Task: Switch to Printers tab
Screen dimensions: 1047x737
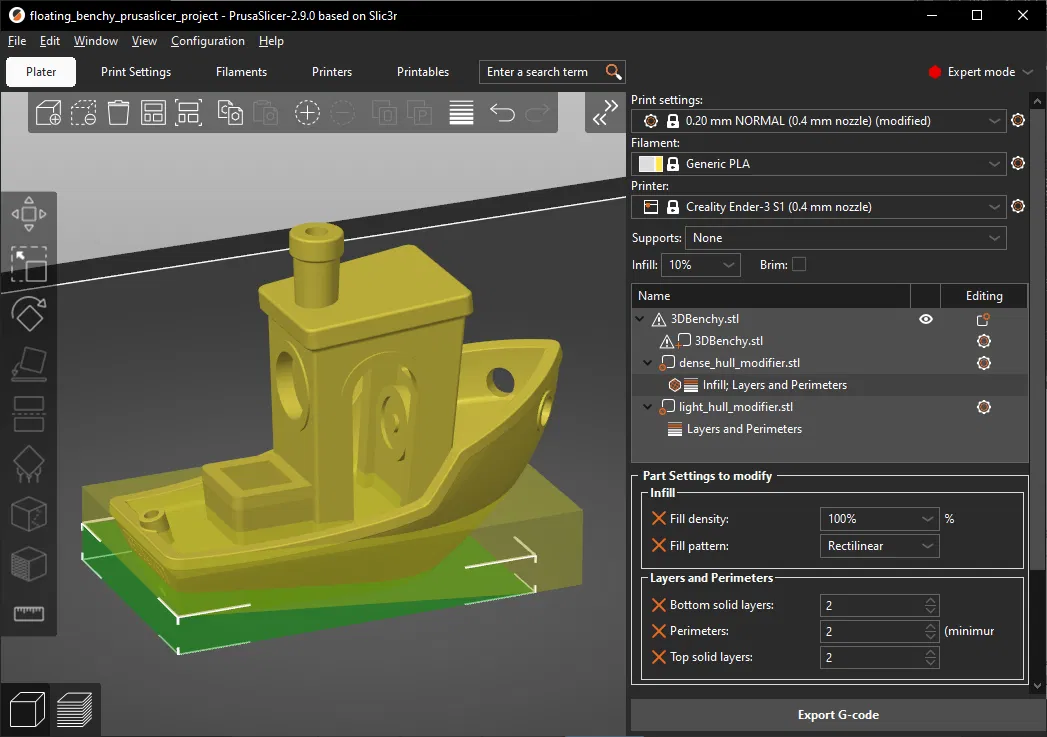Action: pos(332,71)
